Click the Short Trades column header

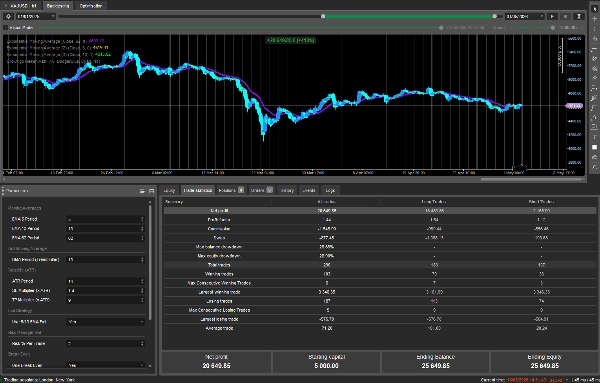pyautogui.click(x=541, y=202)
